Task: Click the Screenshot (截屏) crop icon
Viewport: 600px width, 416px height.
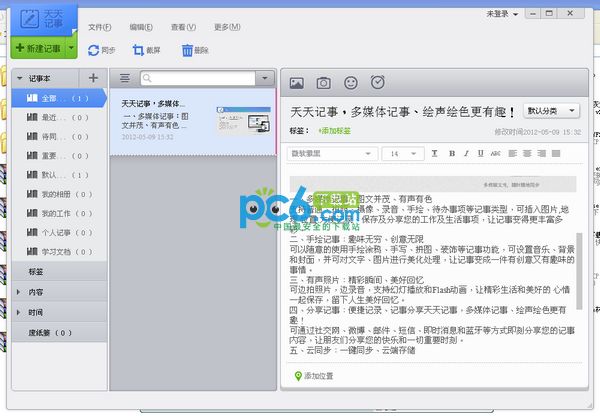Action: pyautogui.click(x=138, y=49)
